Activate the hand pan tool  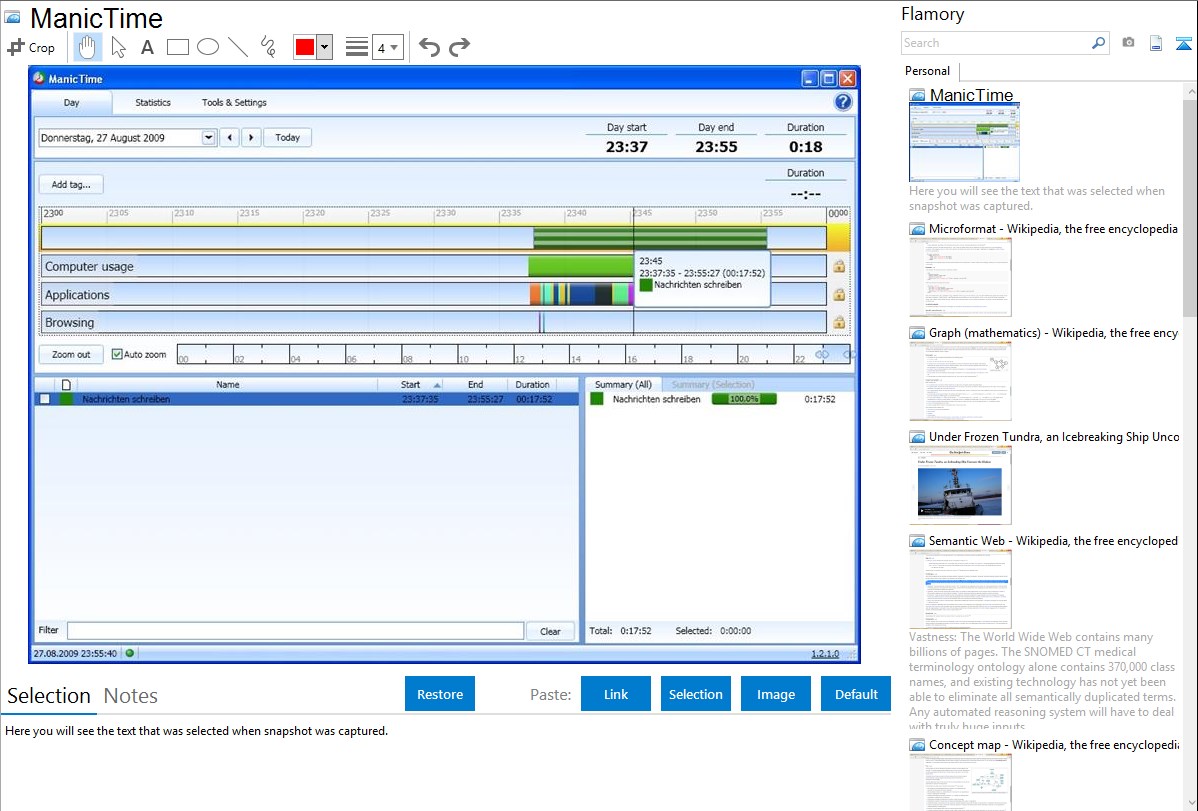click(x=87, y=47)
